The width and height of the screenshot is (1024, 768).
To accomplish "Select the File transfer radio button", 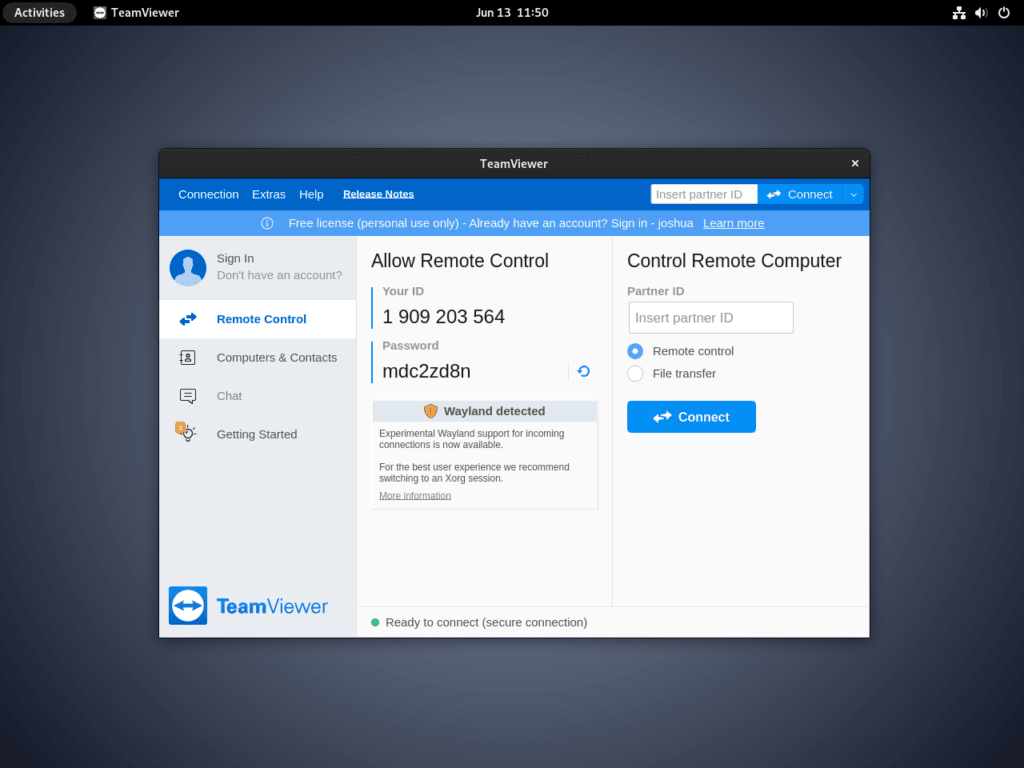I will coord(635,373).
